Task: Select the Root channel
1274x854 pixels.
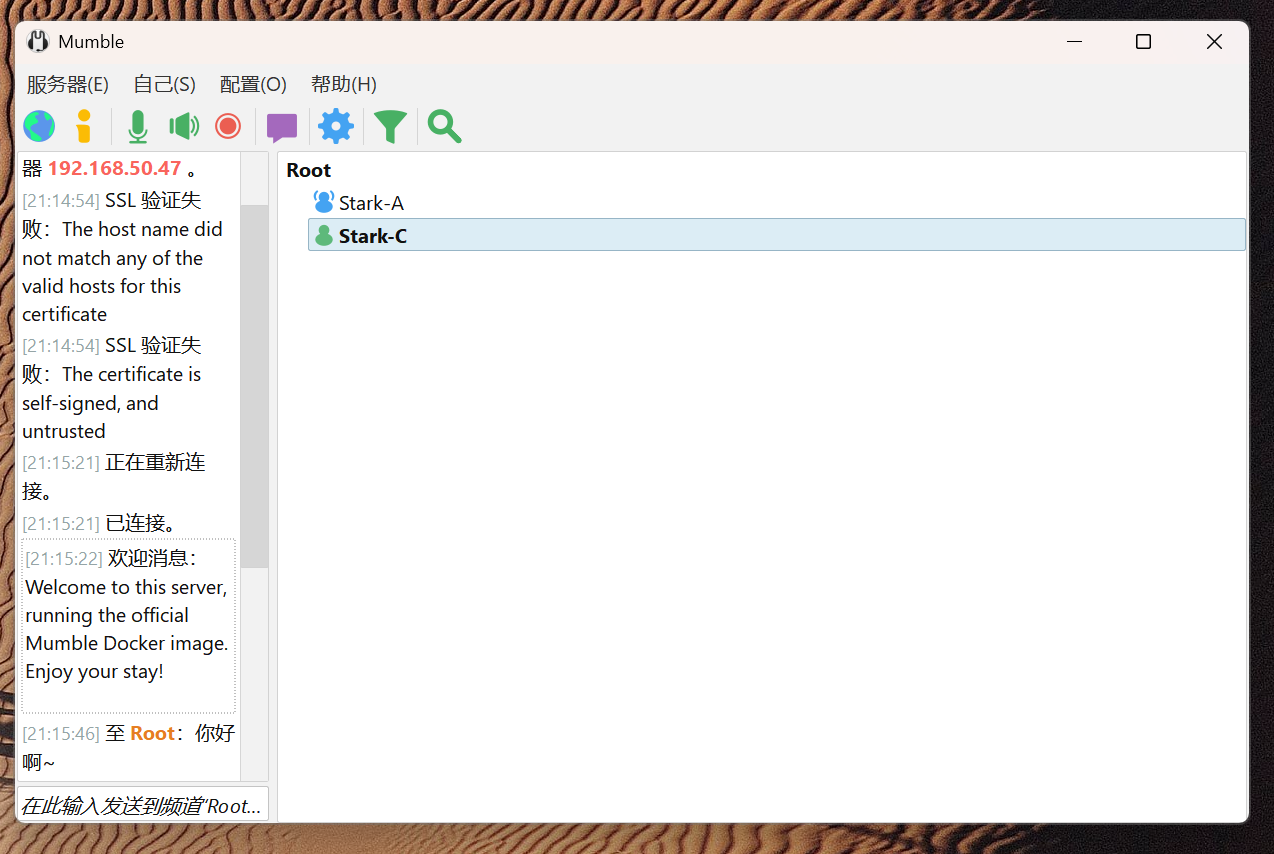Action: 308,170
